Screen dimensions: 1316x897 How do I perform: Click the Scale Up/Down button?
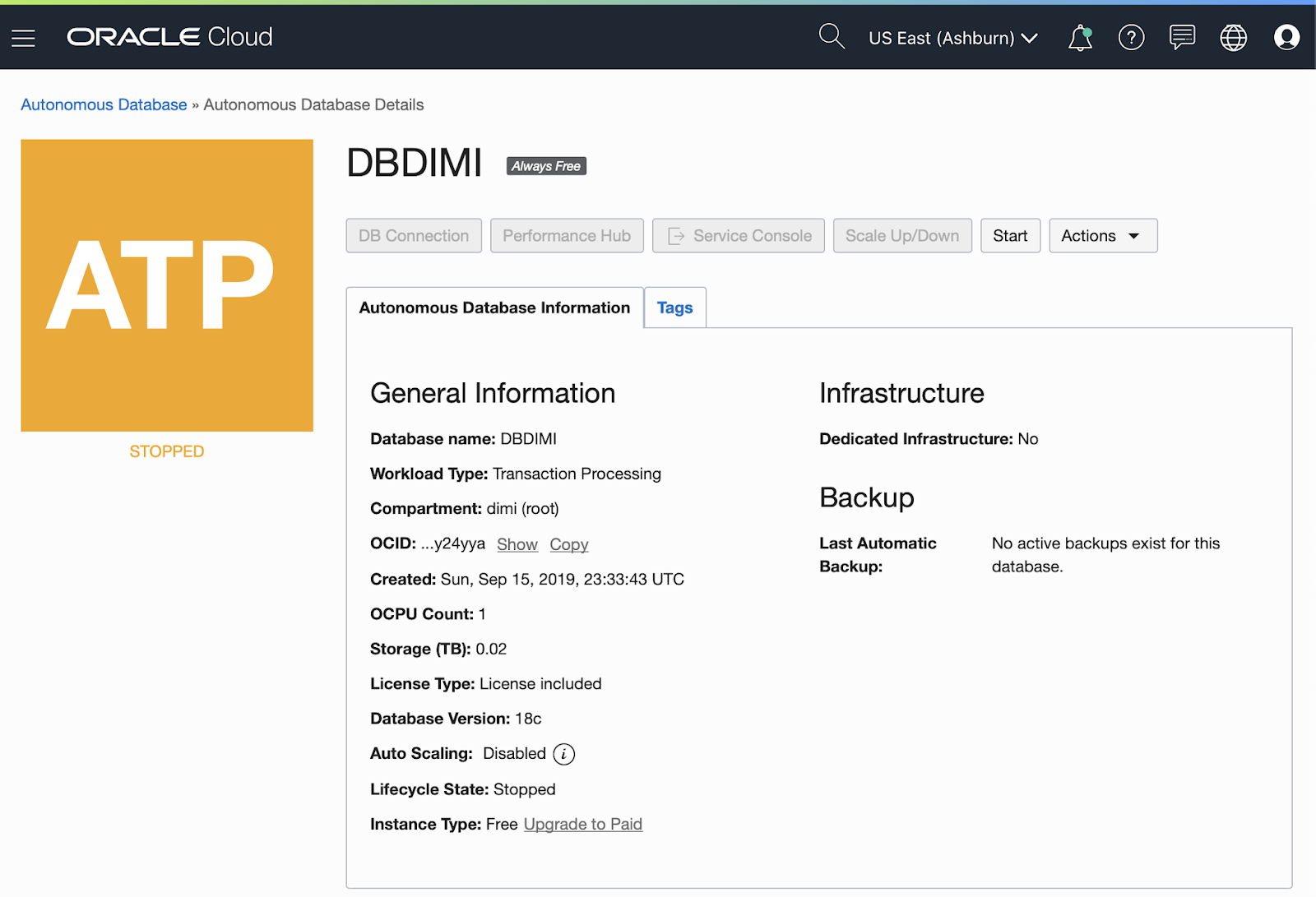902,236
